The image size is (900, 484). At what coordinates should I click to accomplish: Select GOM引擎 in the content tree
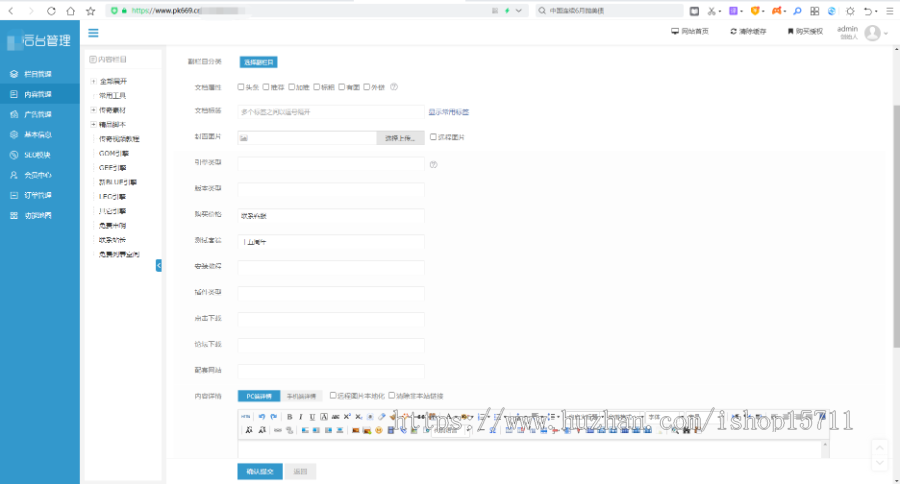pyautogui.click(x=114, y=153)
